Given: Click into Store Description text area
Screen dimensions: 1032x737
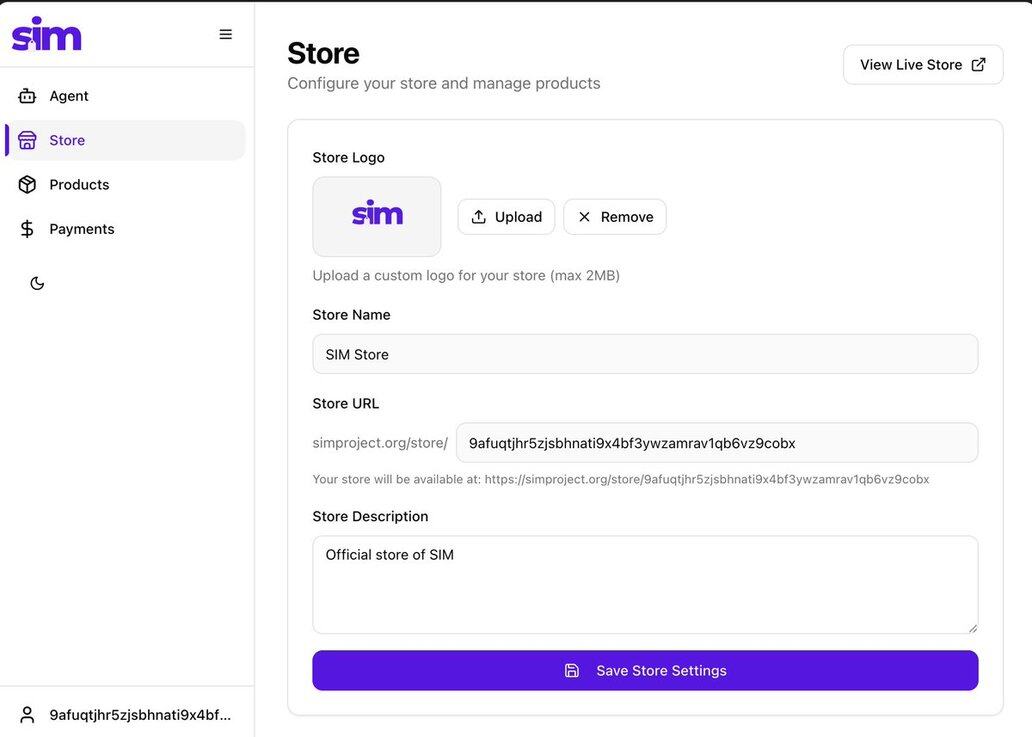Looking at the screenshot, I should (645, 584).
